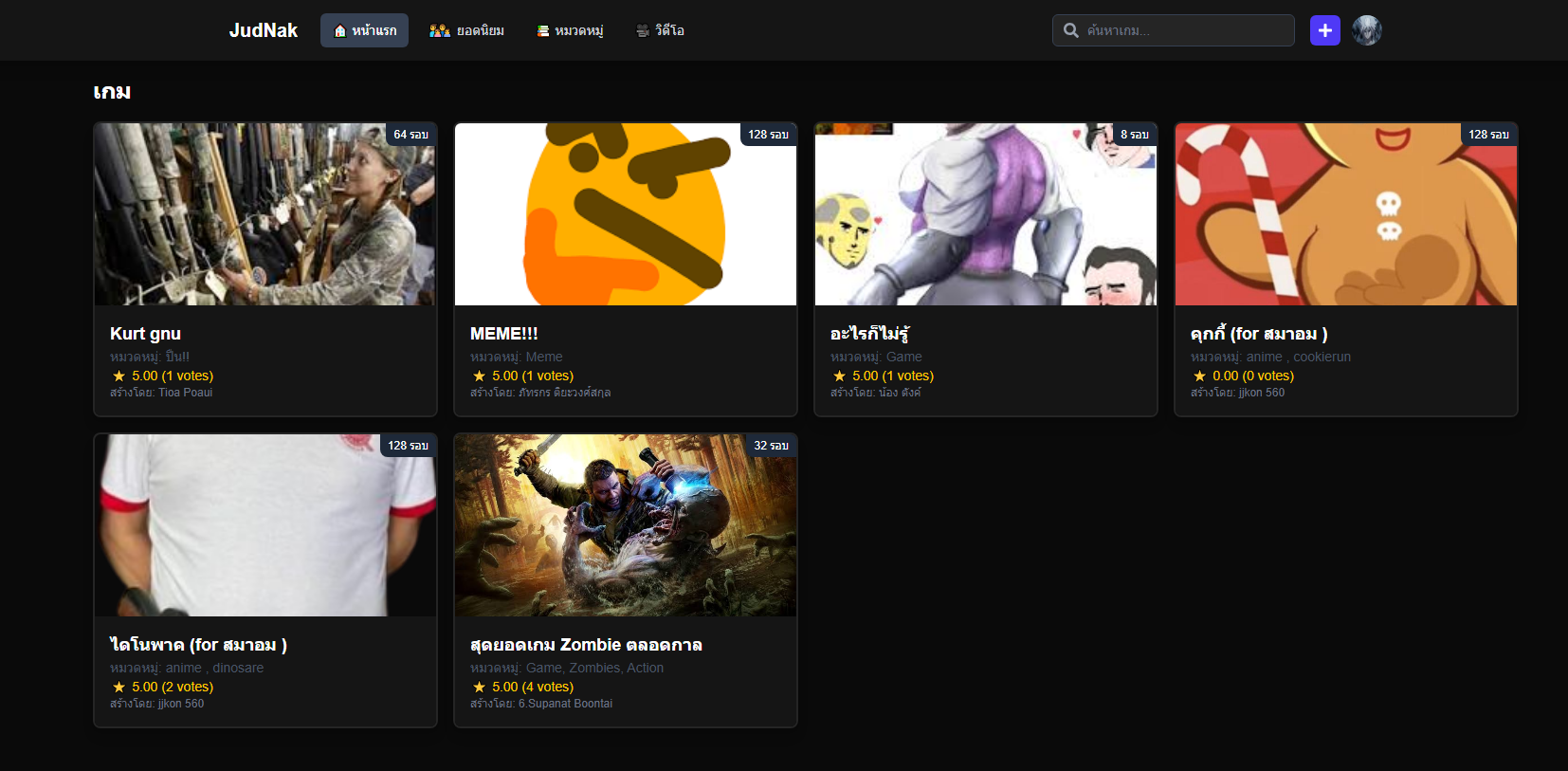Click the home icon in navigation
Screen dimensions: 1568x771
coord(339,31)
